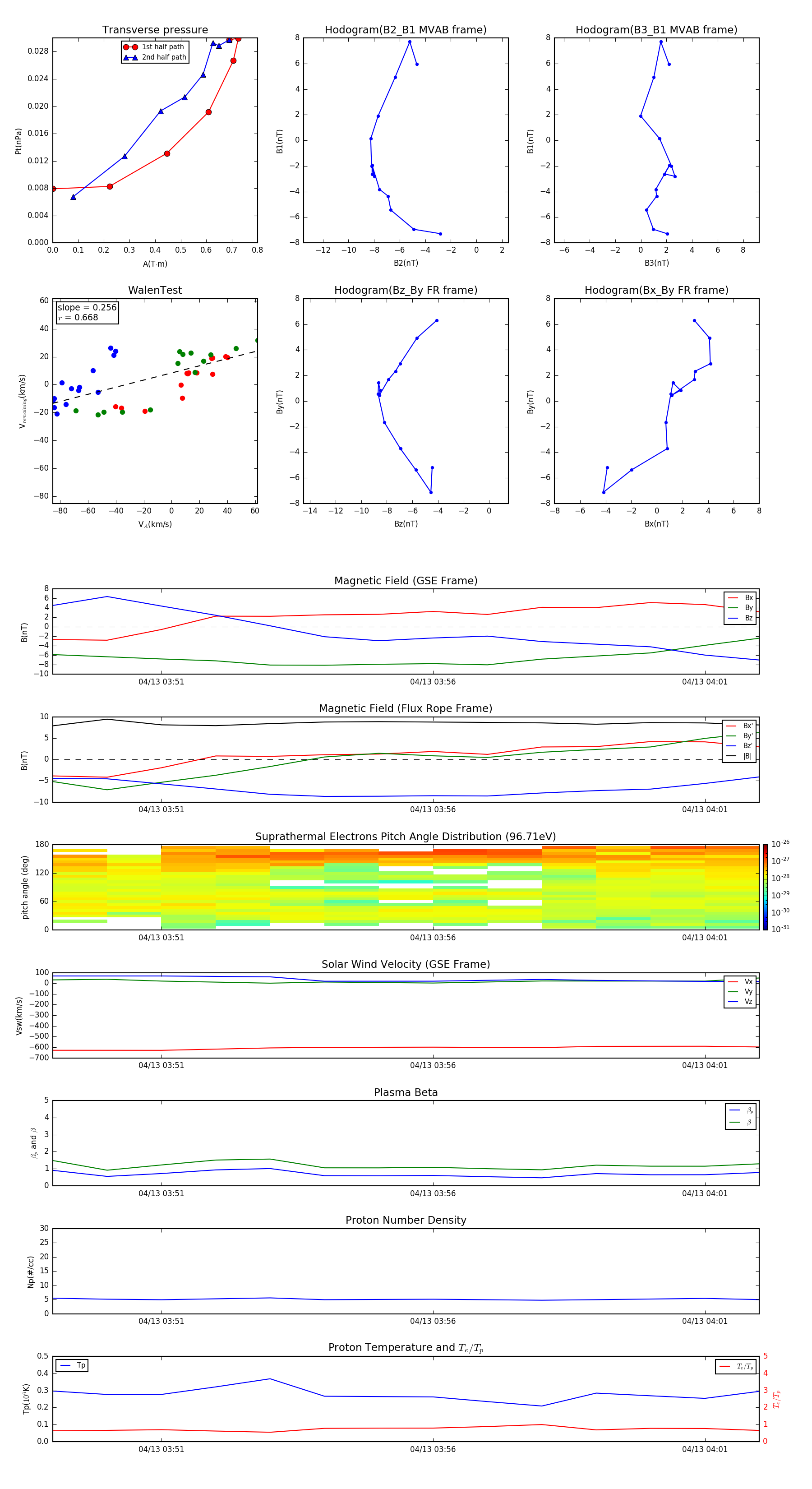The width and height of the screenshot is (812, 1489).
Task: Click the '1st half path' legend entry
Action: (x=154, y=47)
